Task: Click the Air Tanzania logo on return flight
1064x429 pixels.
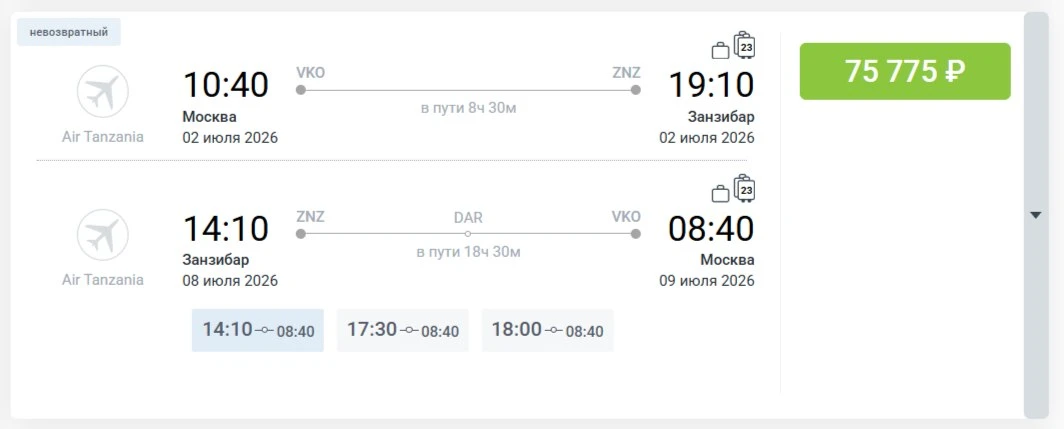Action: (102, 235)
